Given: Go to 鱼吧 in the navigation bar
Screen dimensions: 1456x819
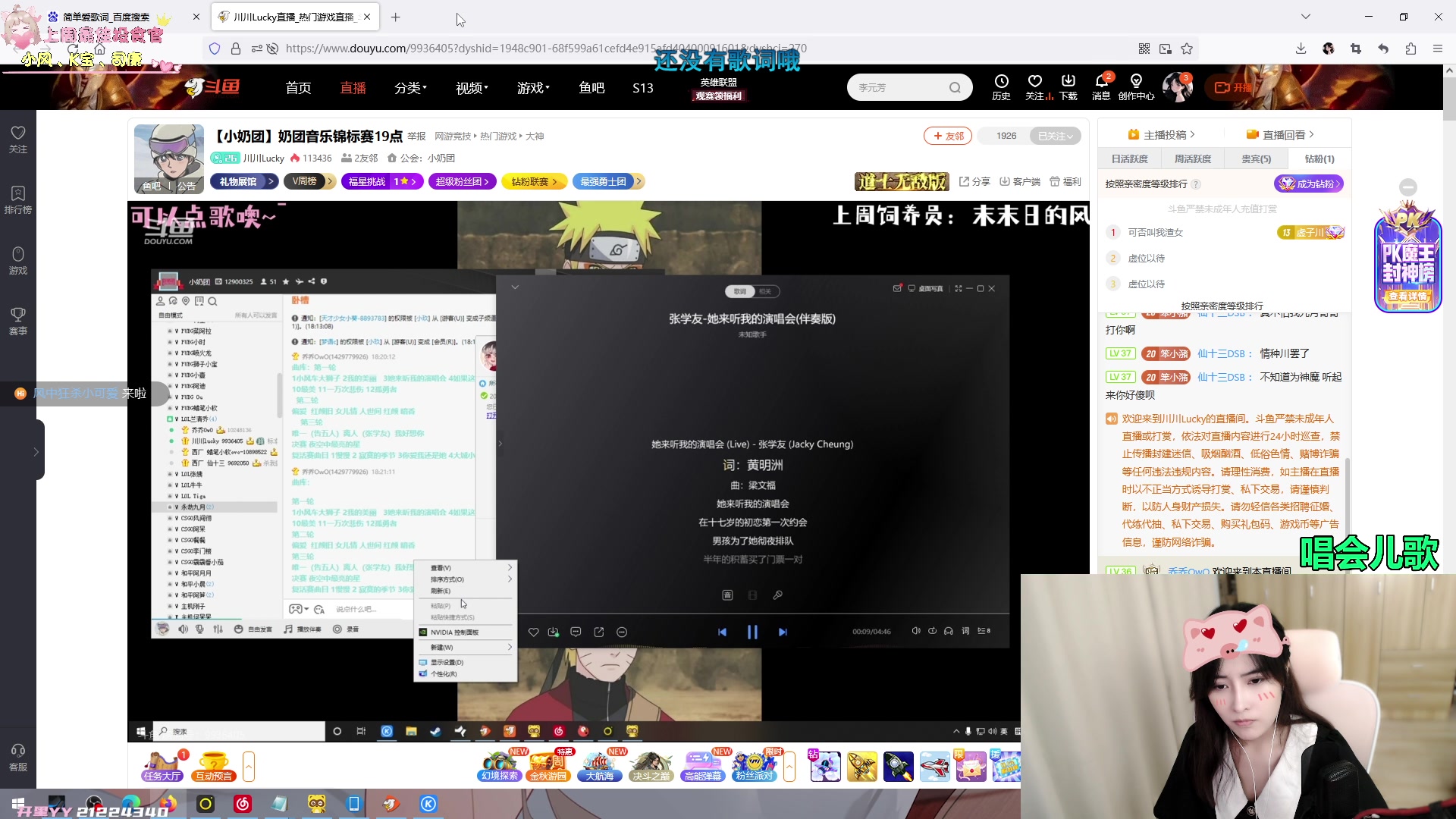Looking at the screenshot, I should [591, 88].
